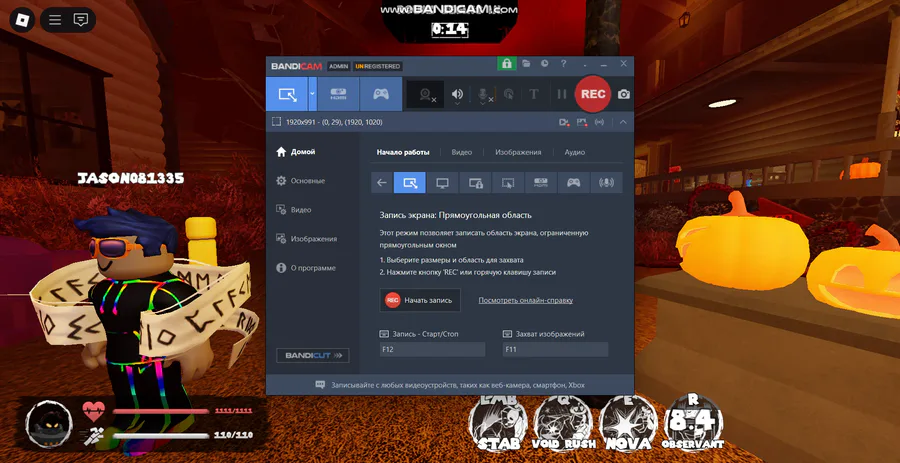The width and height of the screenshot is (900, 463).
Task: Click the recording area size text 1920x991
Action: pos(334,122)
